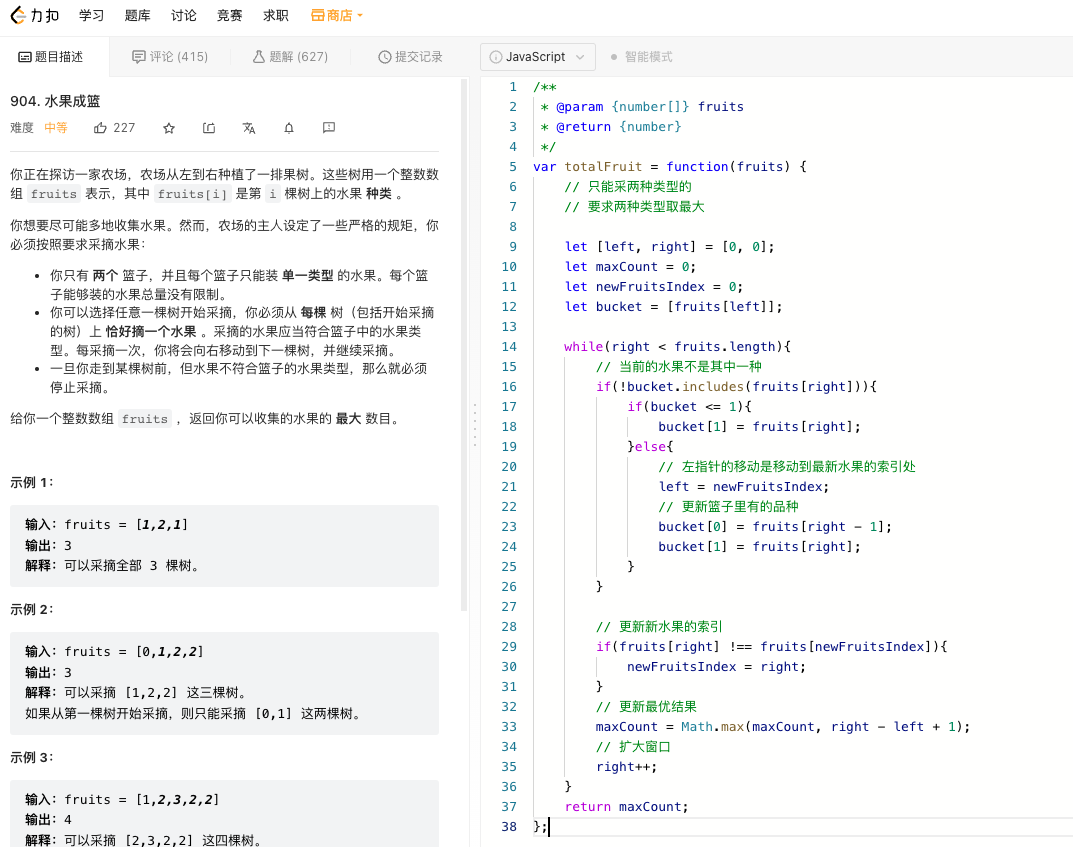Click the description panel vertical scrollbar
This screenshot has height=847, width=1073.
[x=464, y=345]
